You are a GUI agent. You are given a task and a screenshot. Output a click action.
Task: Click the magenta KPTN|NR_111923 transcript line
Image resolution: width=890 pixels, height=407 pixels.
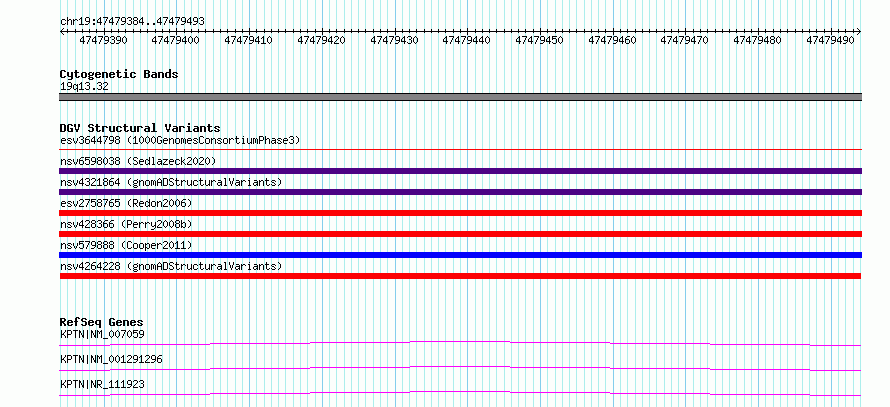[460, 393]
